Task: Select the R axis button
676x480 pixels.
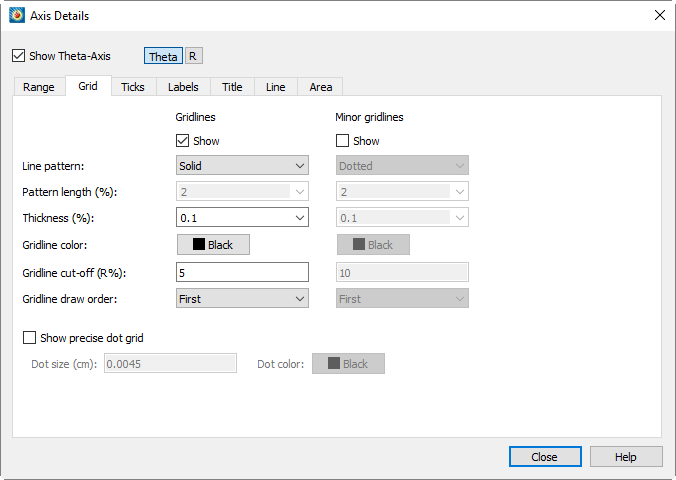Action: click(x=193, y=56)
